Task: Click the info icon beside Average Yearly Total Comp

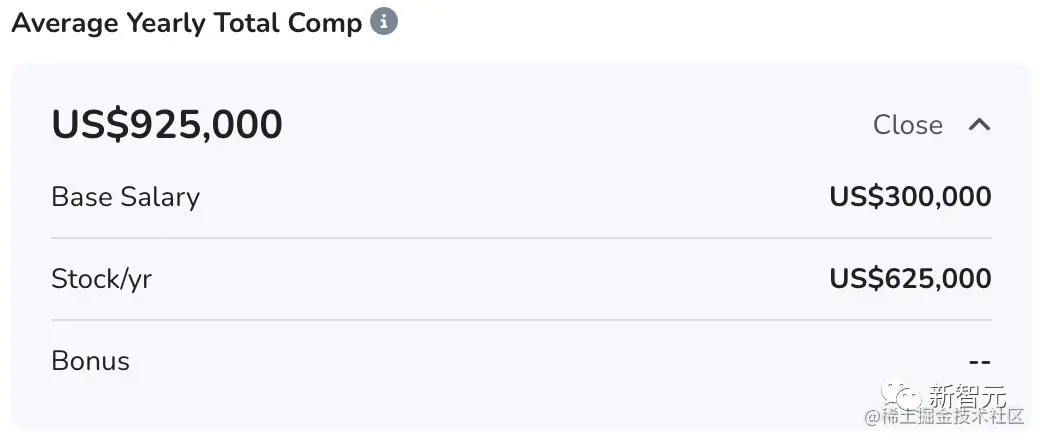Action: (x=384, y=22)
